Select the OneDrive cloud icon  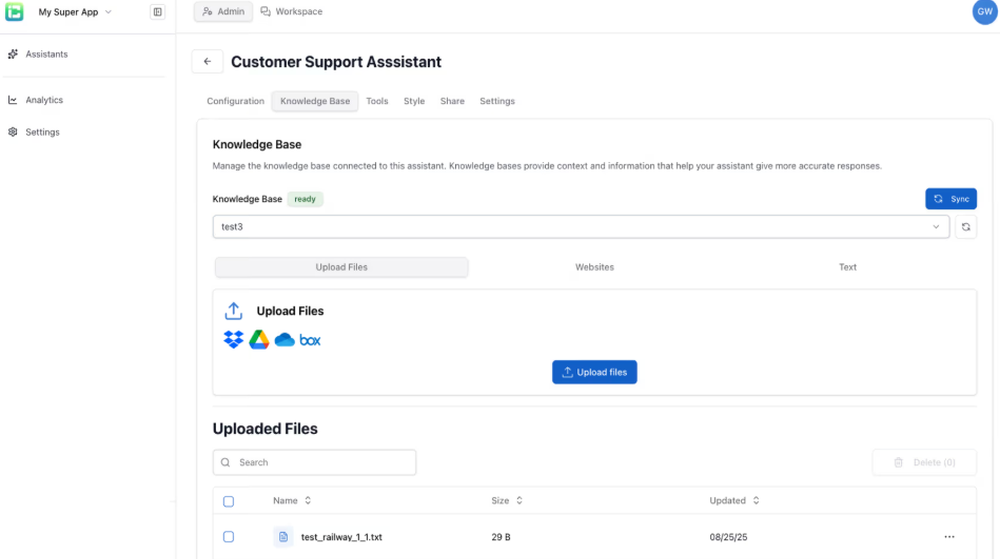[x=285, y=340]
